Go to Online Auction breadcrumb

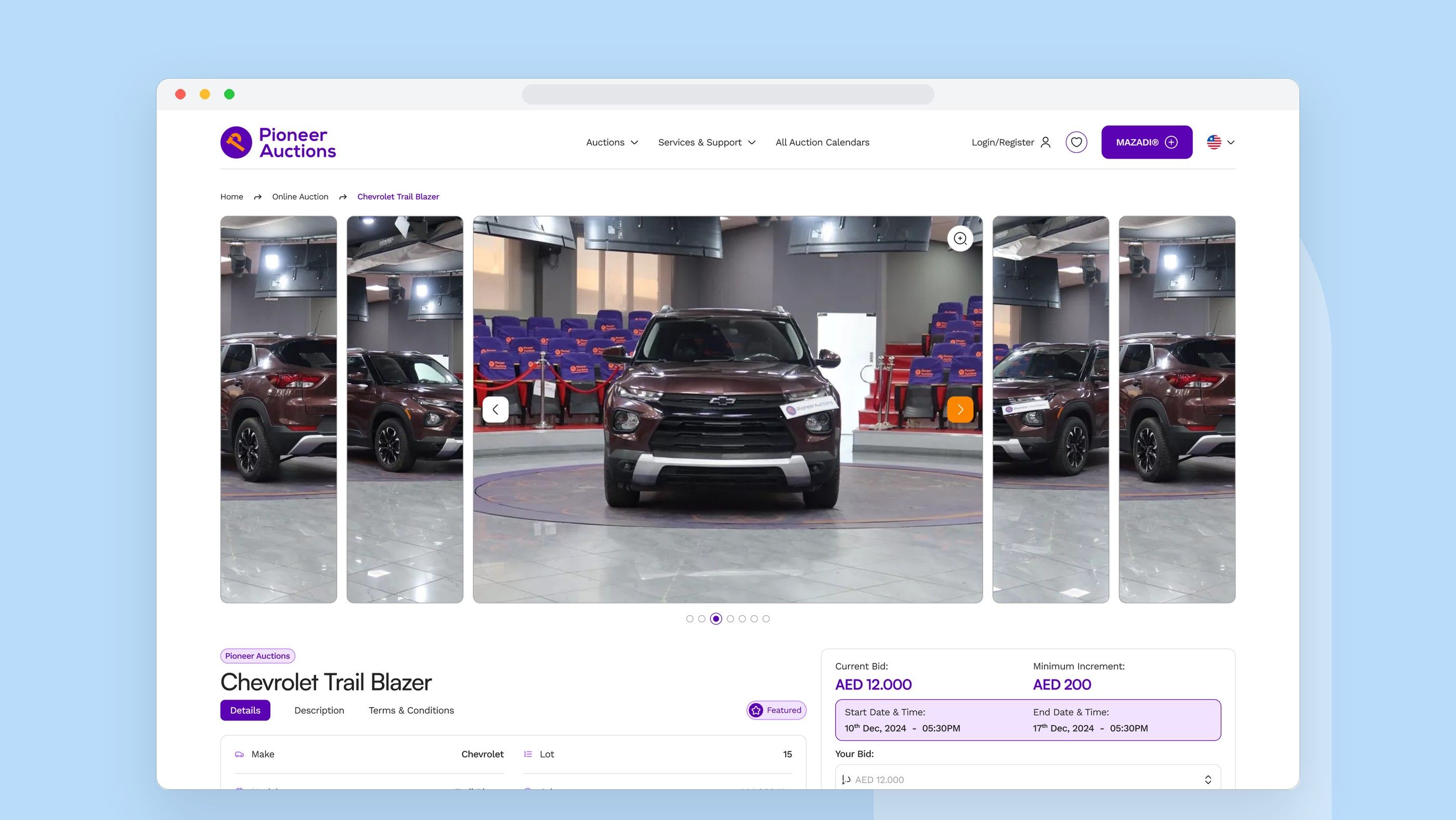(300, 197)
